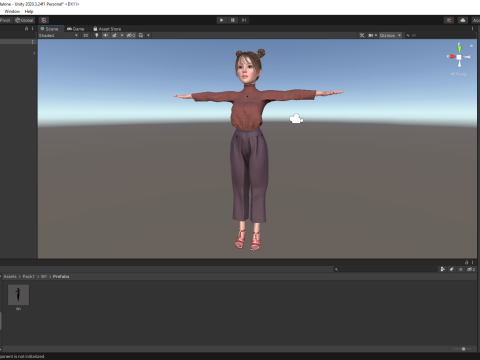Expand the Hierarchy scene row arrow
The width and height of the screenshot is (480, 360).
click(34, 53)
